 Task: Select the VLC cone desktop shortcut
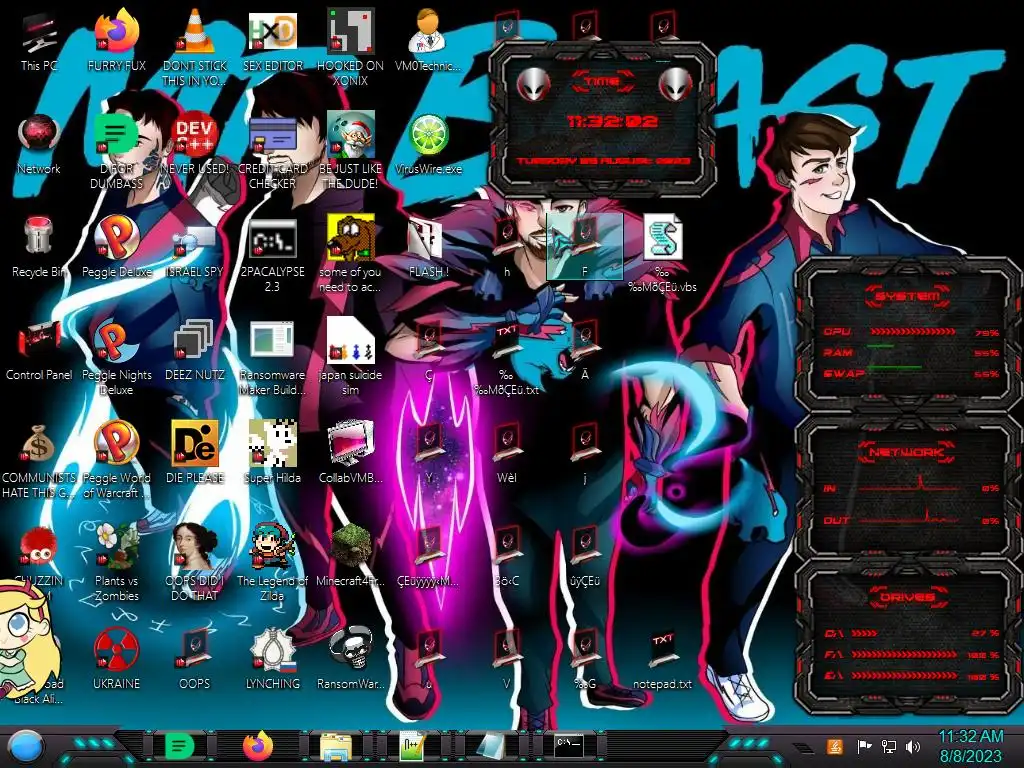click(195, 49)
